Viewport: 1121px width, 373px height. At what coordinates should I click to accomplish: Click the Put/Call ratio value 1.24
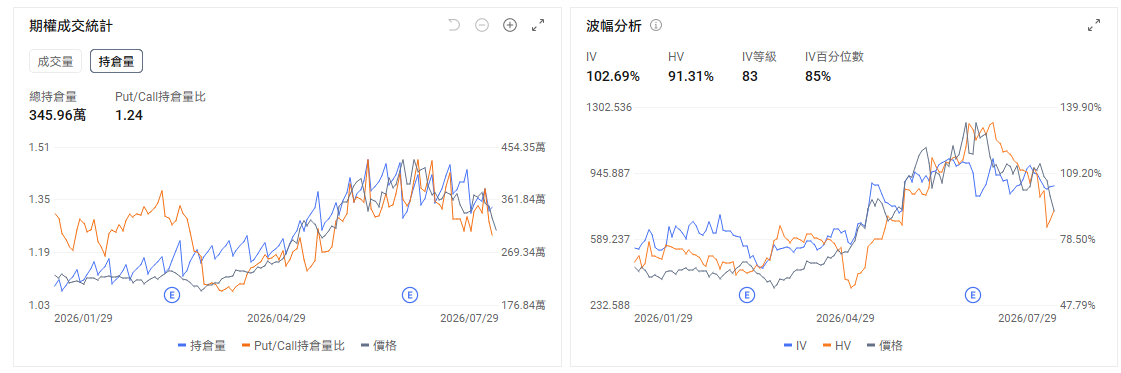pyautogui.click(x=129, y=114)
